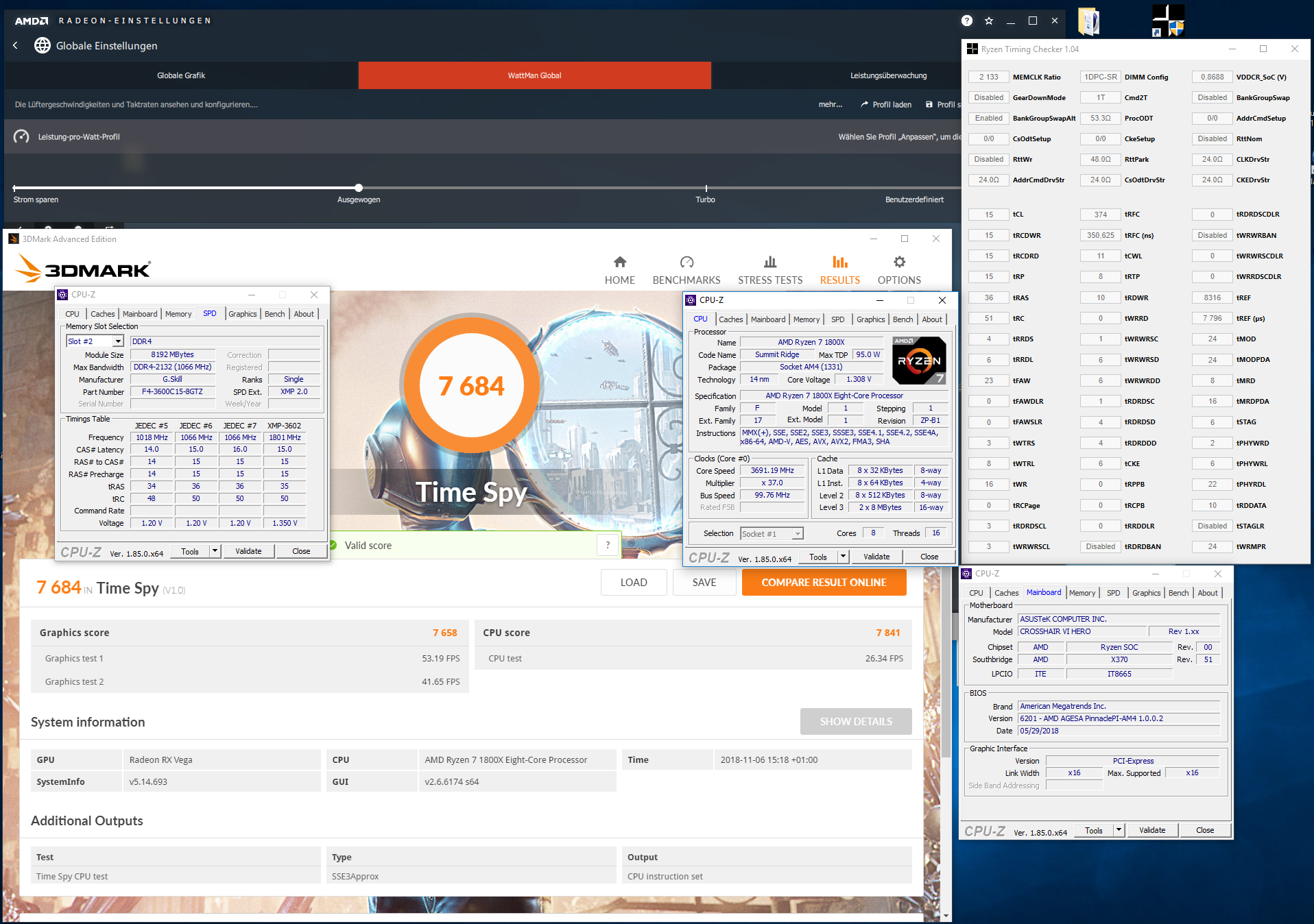Click the LOAD button in 3DMark

pos(634,583)
